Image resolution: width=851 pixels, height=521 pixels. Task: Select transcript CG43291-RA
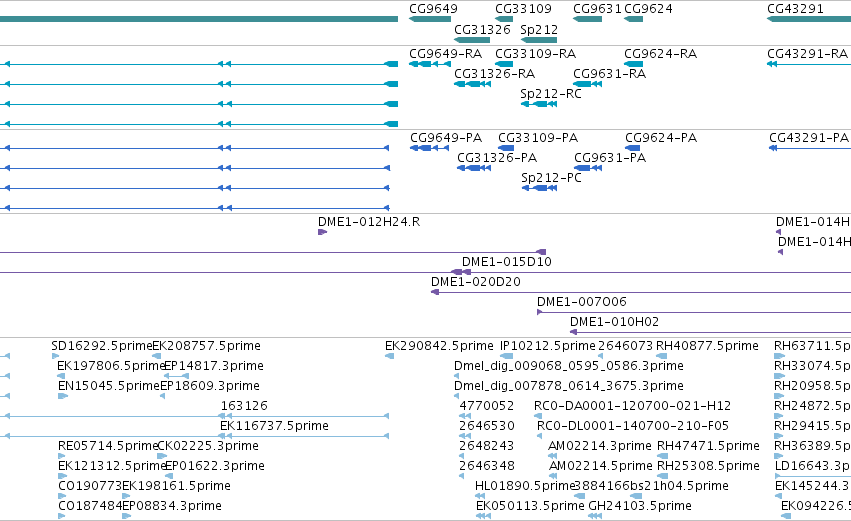(807, 54)
